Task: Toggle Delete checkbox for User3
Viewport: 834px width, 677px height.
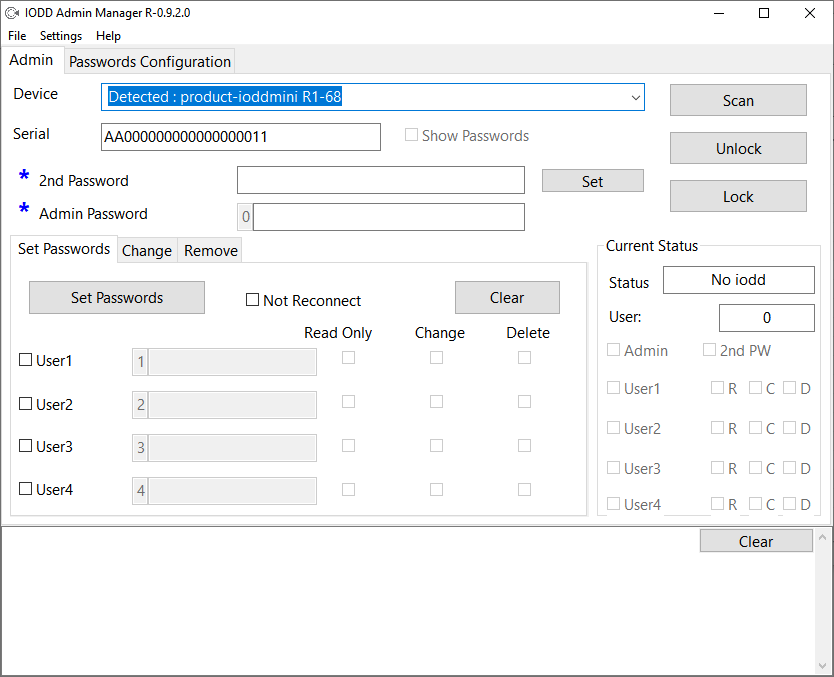Action: coord(524,445)
